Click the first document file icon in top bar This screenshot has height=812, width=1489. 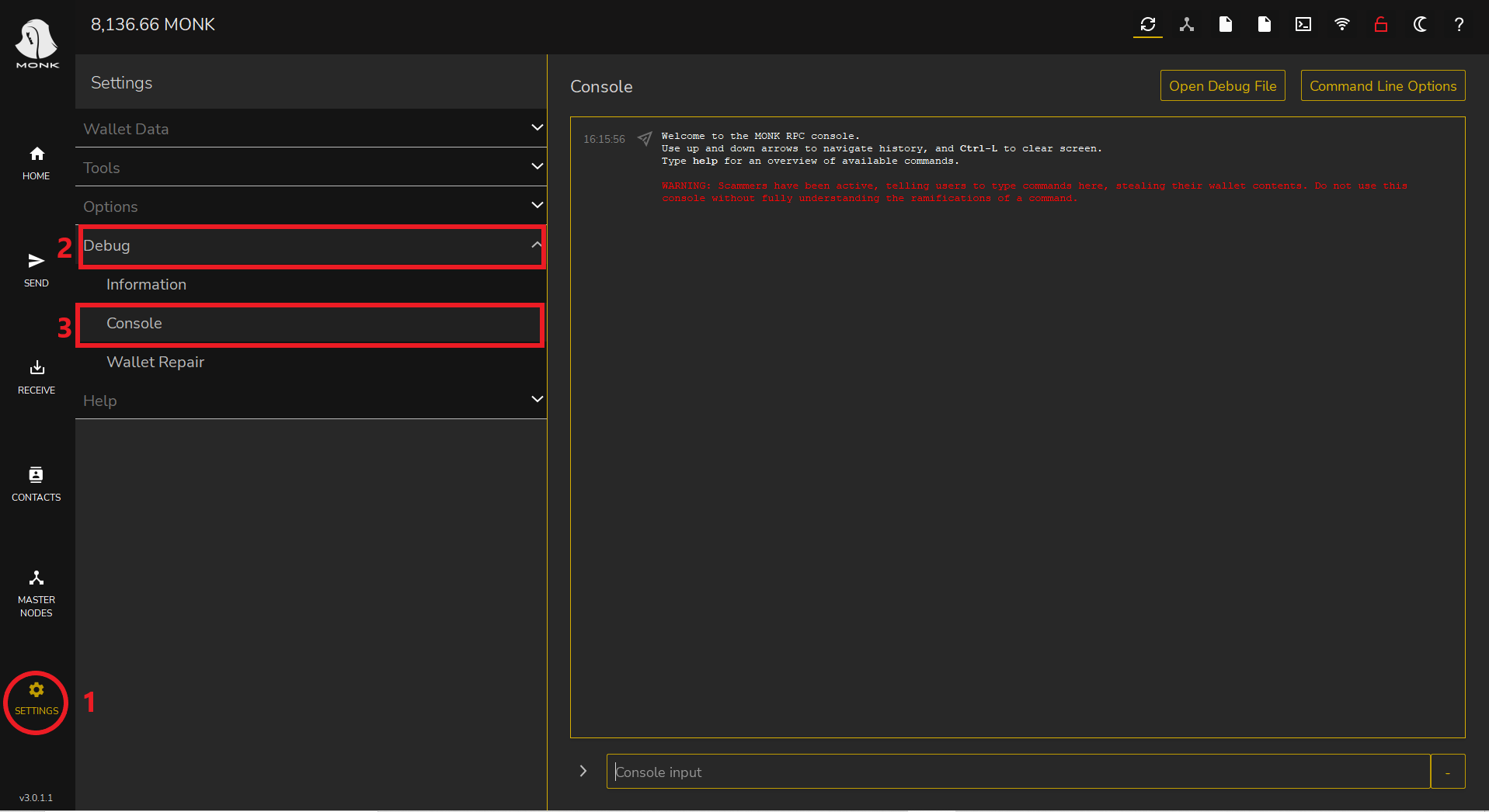[x=1225, y=25]
